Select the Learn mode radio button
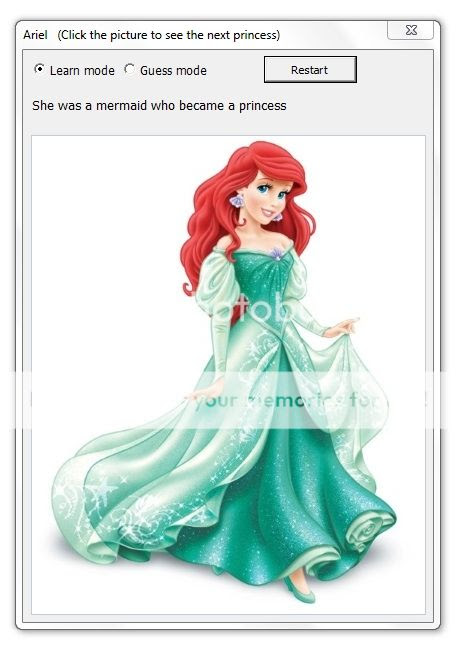The image size is (457, 646). tap(39, 69)
